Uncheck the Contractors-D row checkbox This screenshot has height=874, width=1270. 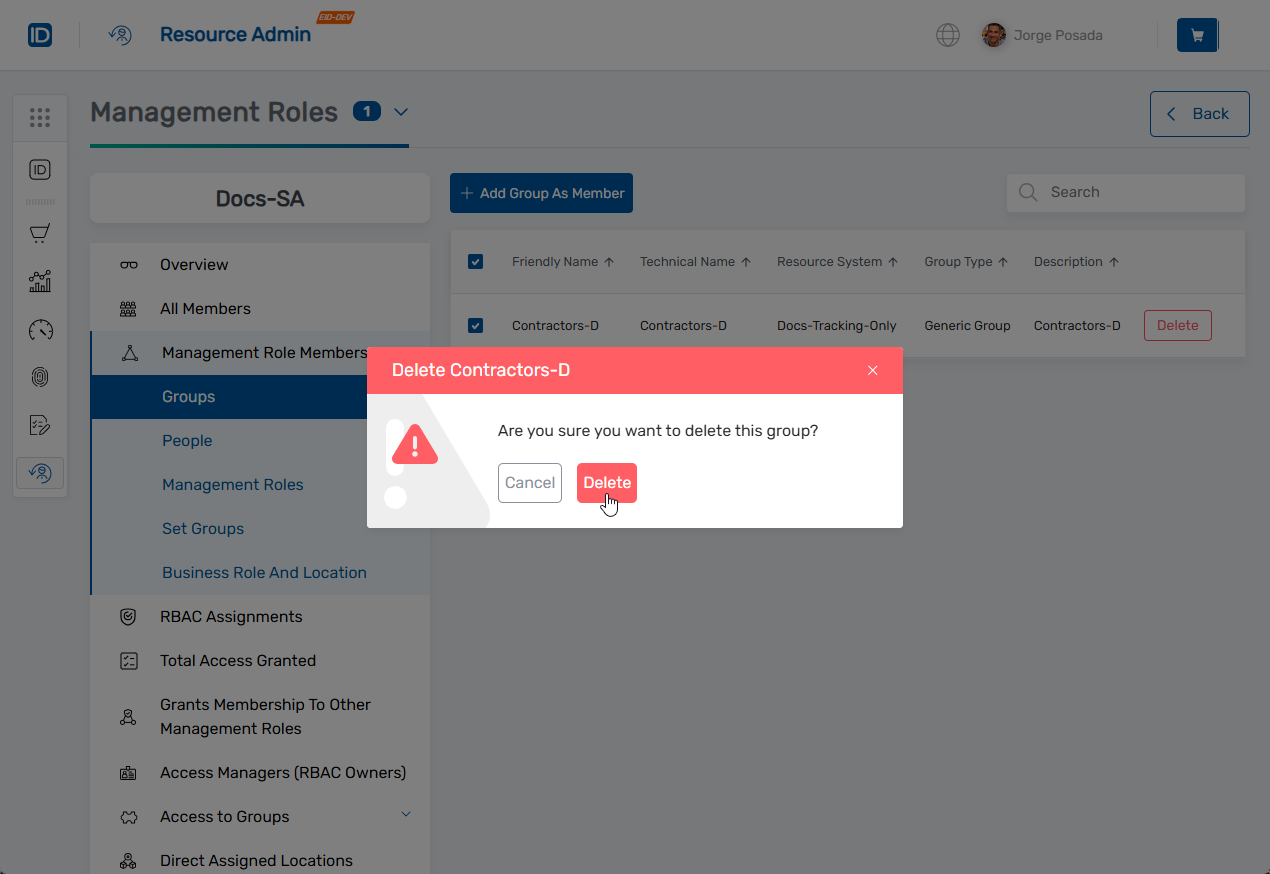point(475,325)
